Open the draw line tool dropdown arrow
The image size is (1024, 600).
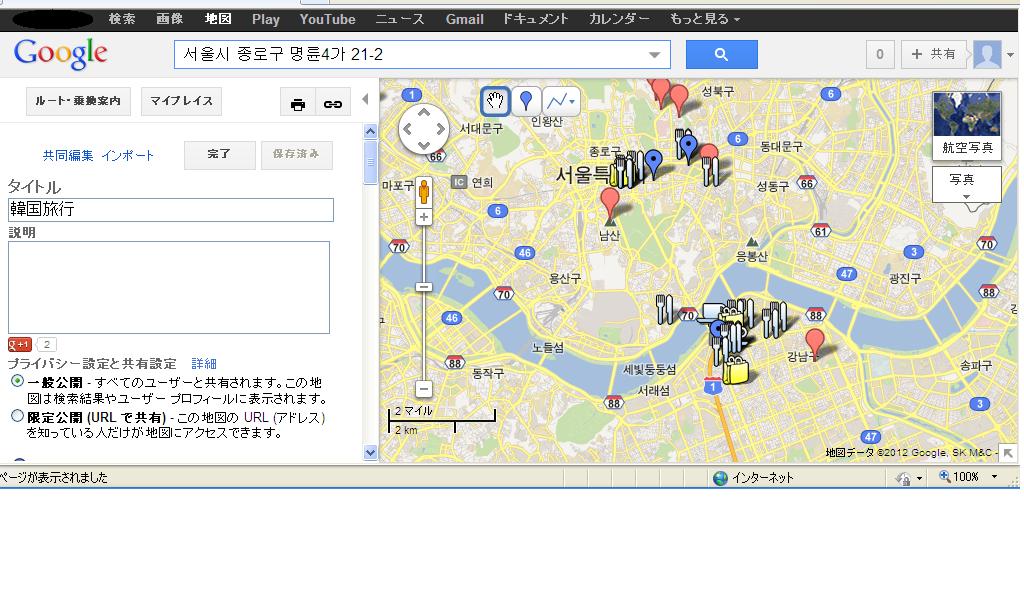click(573, 101)
